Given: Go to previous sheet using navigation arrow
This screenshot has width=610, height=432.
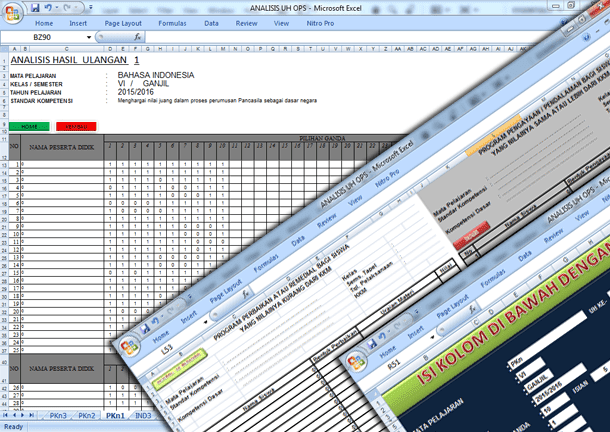Looking at the screenshot, I should click(14, 415).
